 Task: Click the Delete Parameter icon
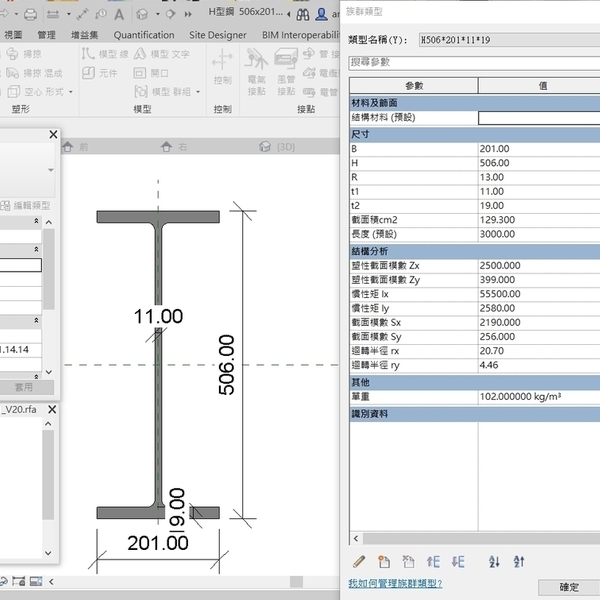[x=408, y=562]
